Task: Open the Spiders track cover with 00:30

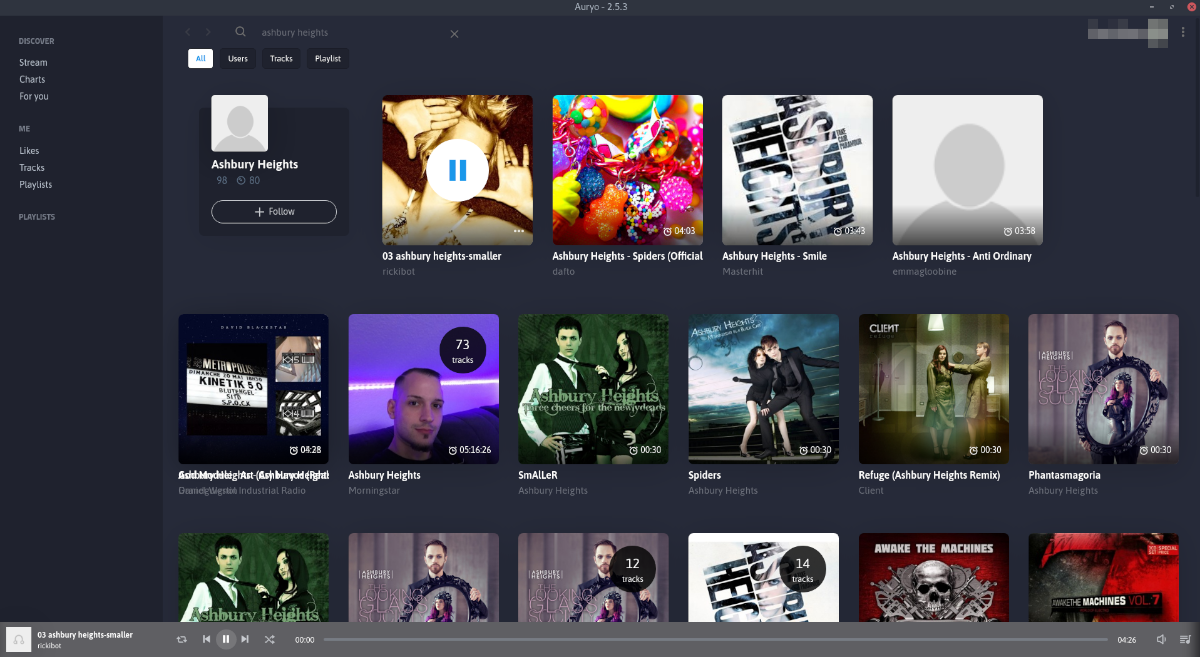Action: (x=763, y=389)
